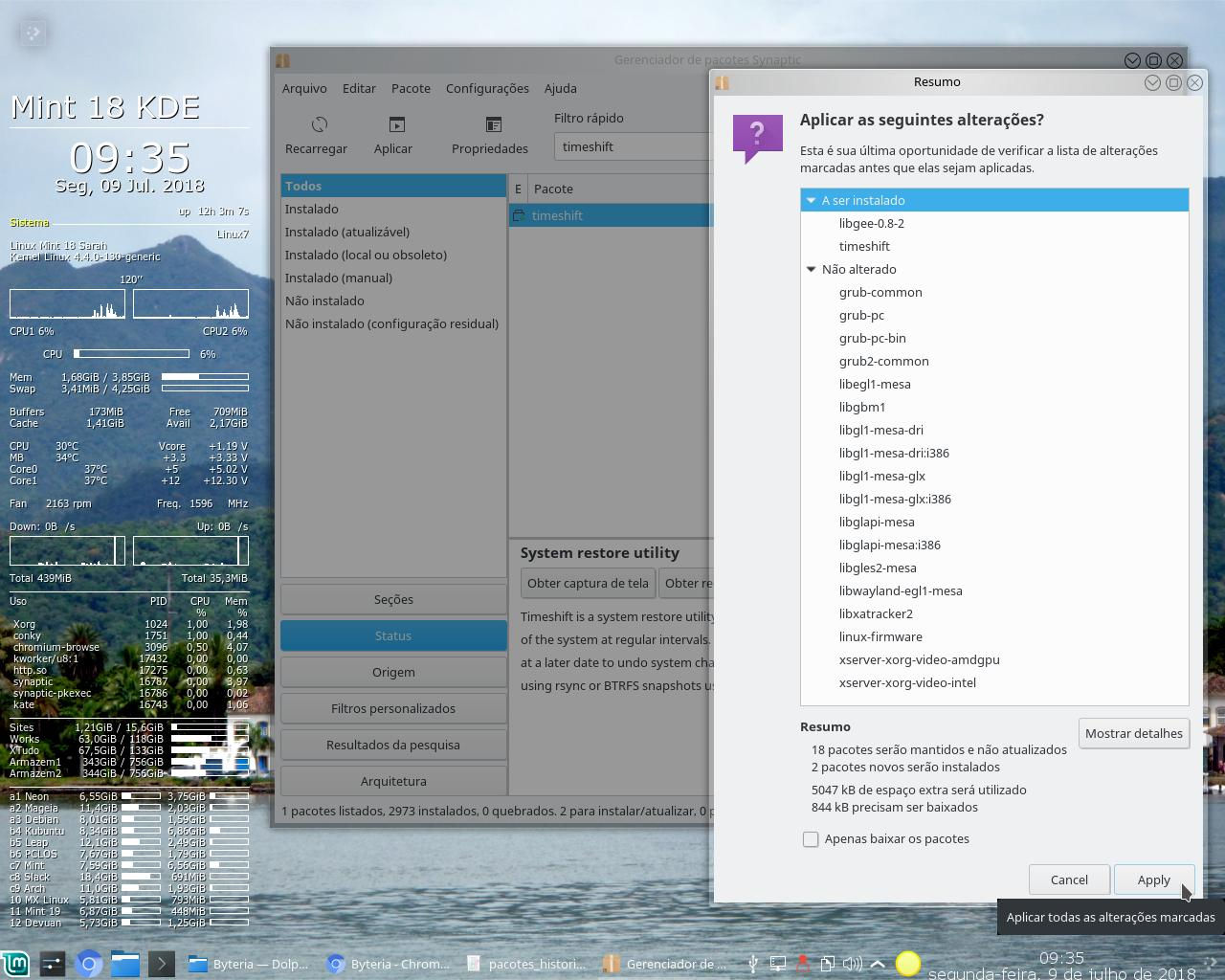Open the Configurações menu
Screen dimensions: 1225x980
486,88
